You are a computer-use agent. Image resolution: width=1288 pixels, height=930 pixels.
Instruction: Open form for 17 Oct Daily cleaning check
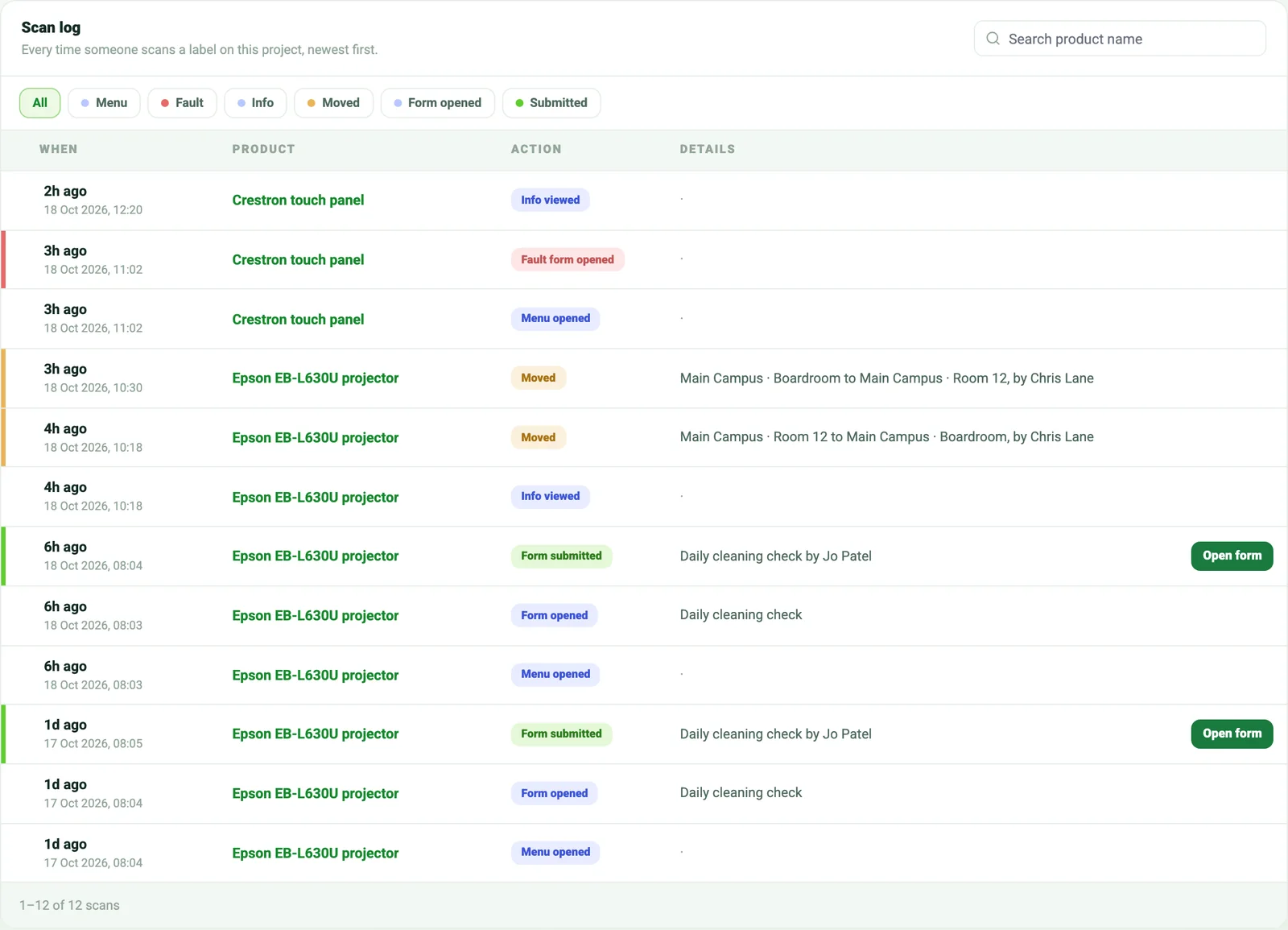(x=1232, y=734)
